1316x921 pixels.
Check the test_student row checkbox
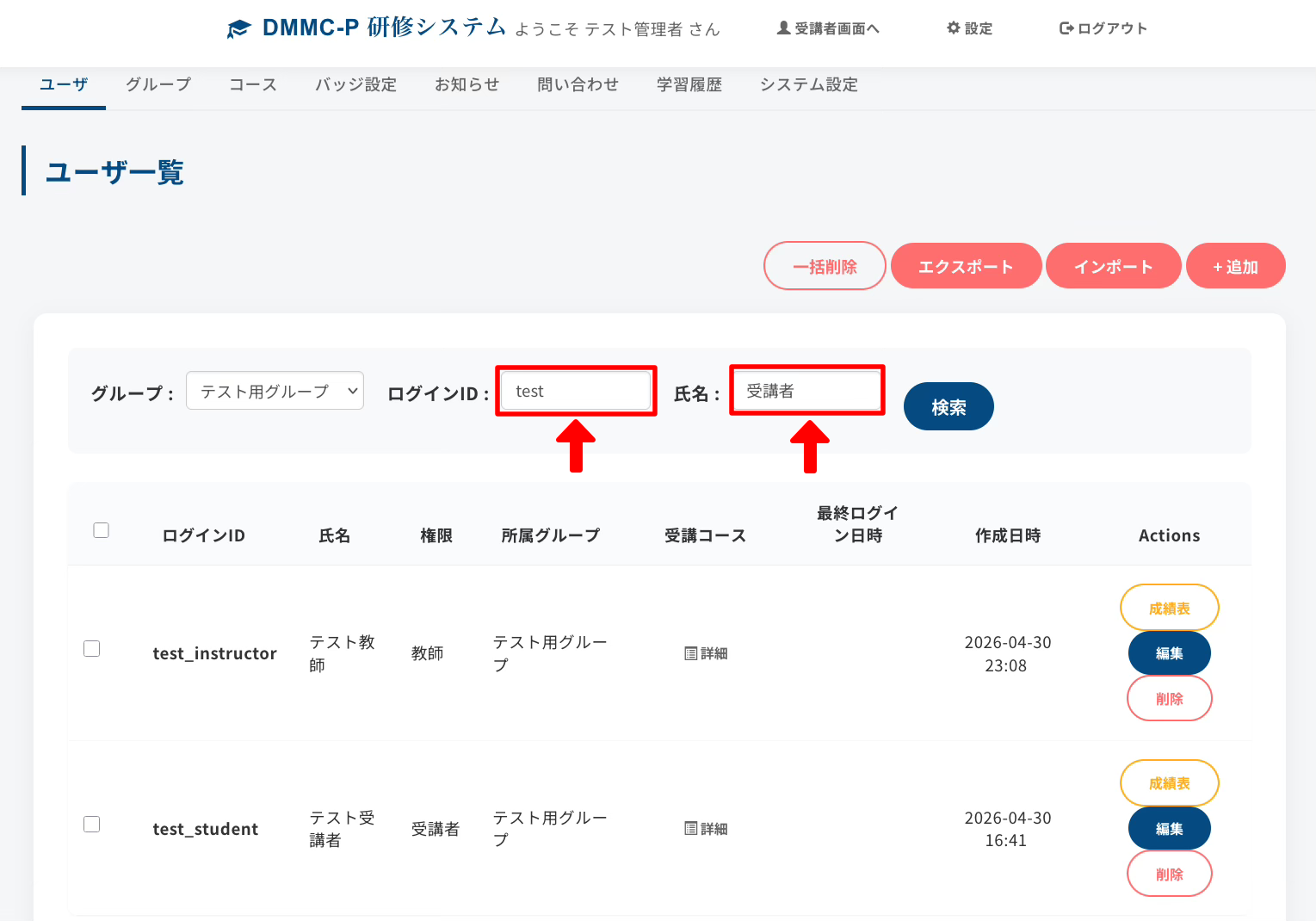(x=92, y=825)
